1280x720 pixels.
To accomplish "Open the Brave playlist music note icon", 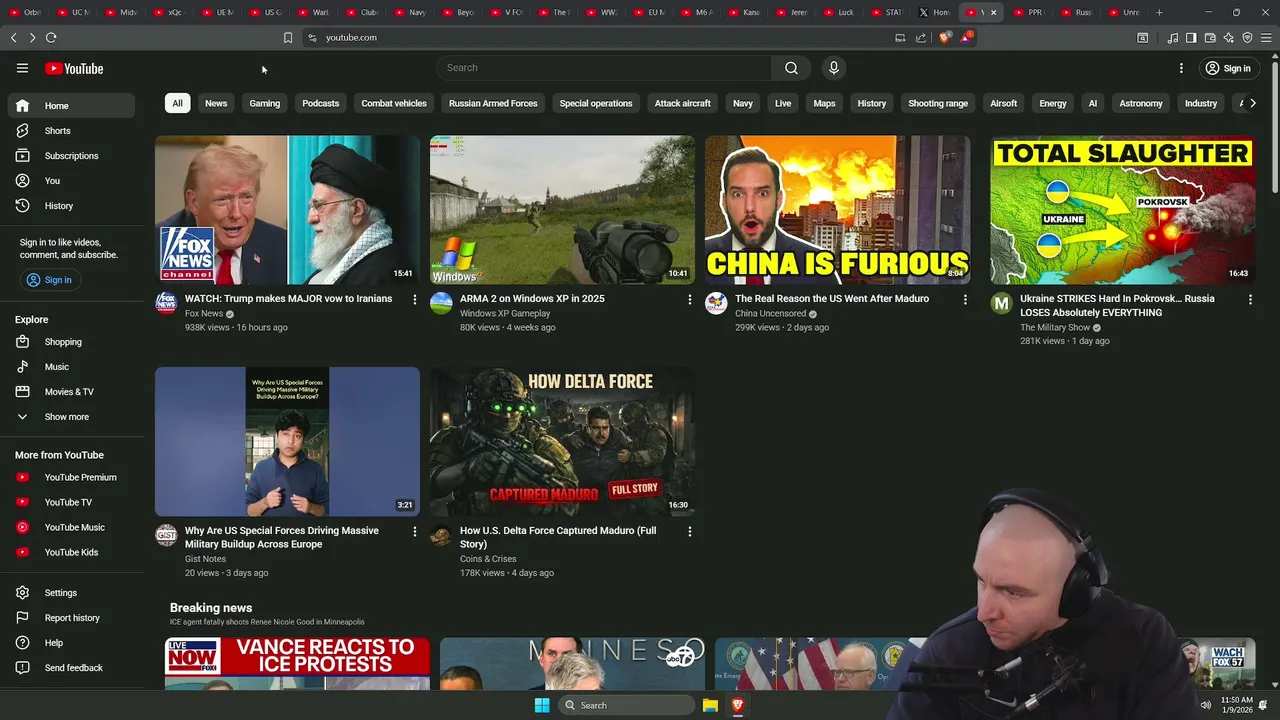I will click(x=1173, y=38).
